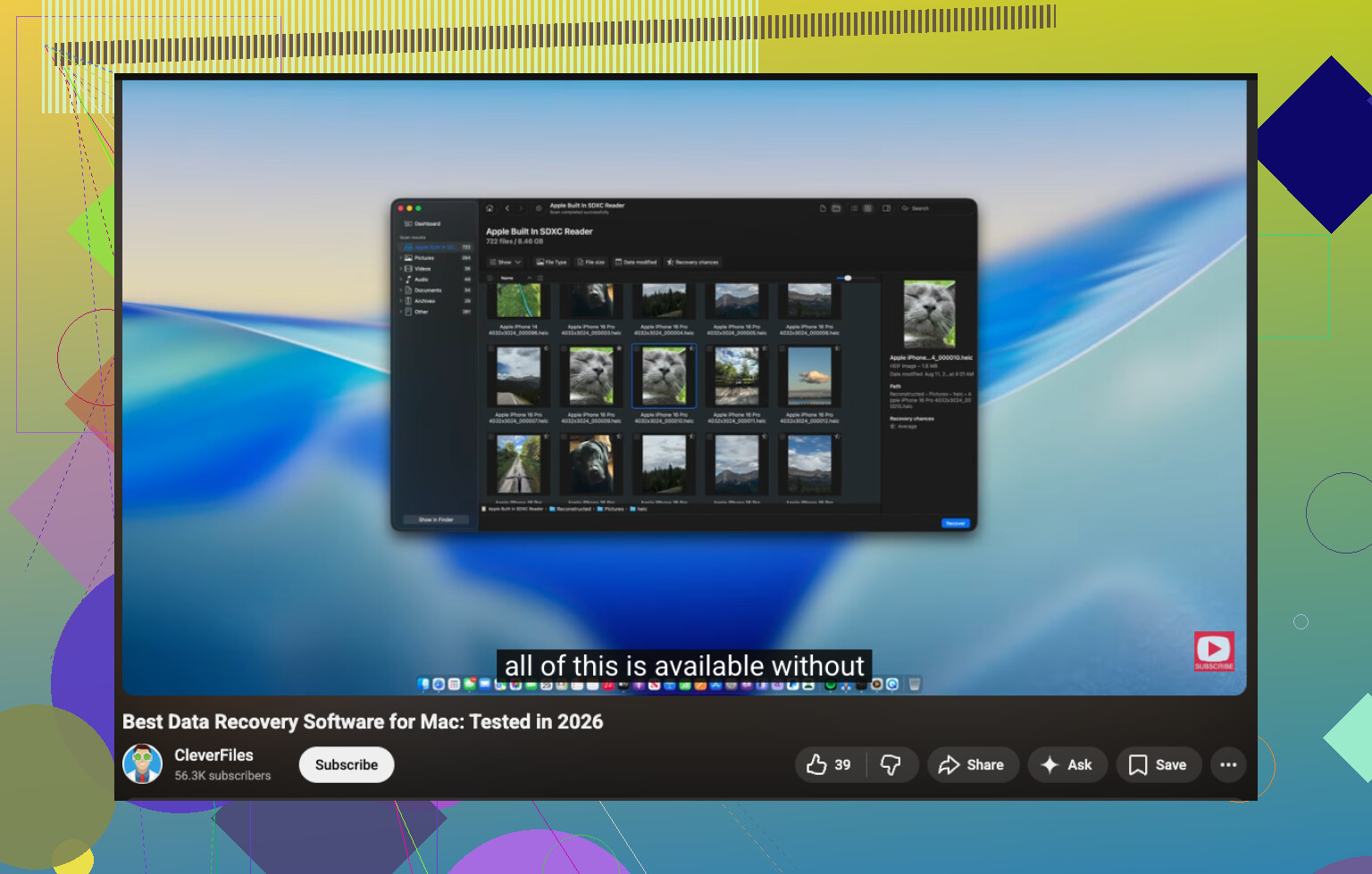This screenshot has width=1372, height=874.
Task: Click star icon on 000011.heic thumbnail
Action: click(x=765, y=348)
